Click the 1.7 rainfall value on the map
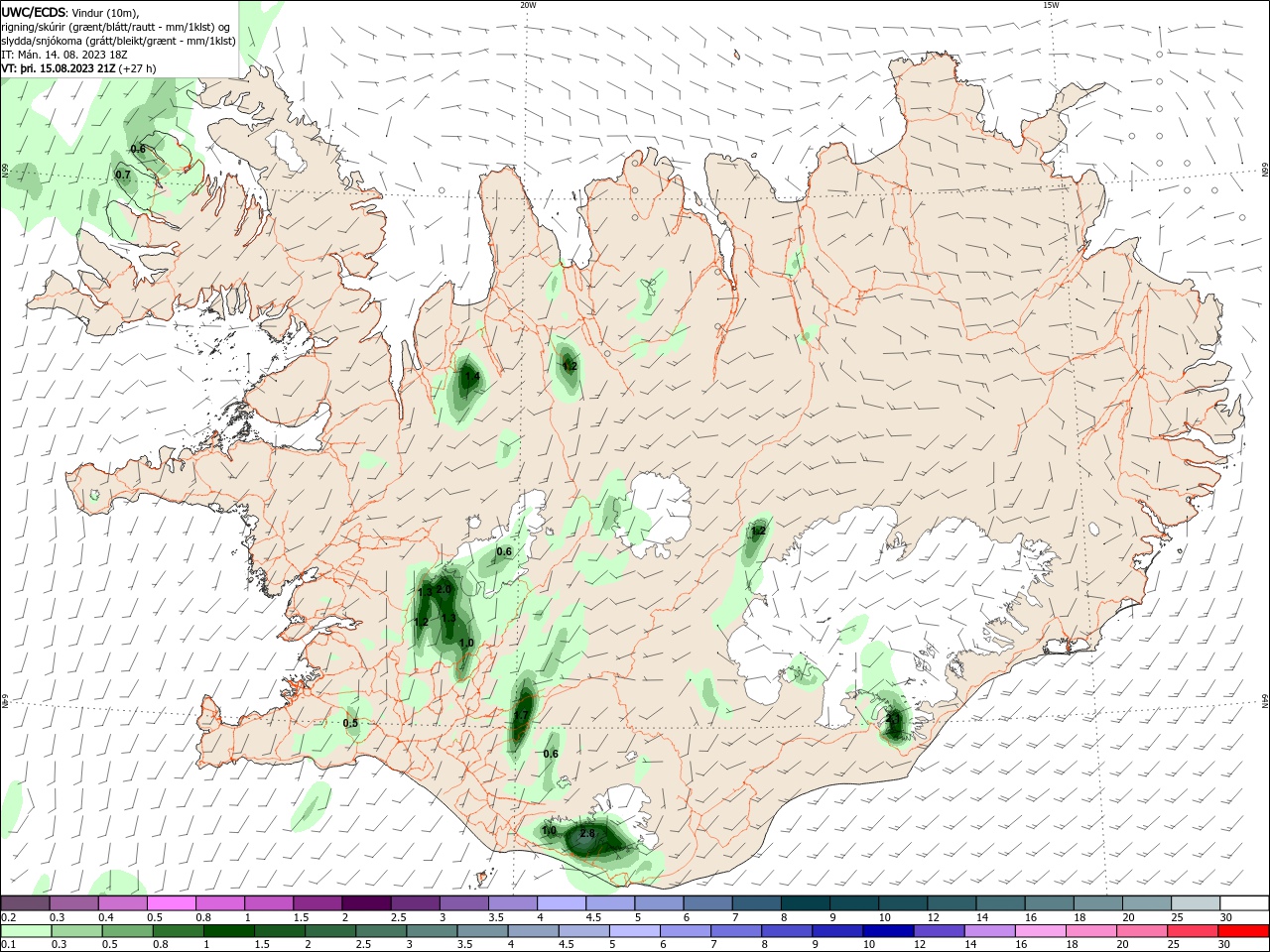Image resolution: width=1270 pixels, height=952 pixels. pyautogui.click(x=522, y=715)
